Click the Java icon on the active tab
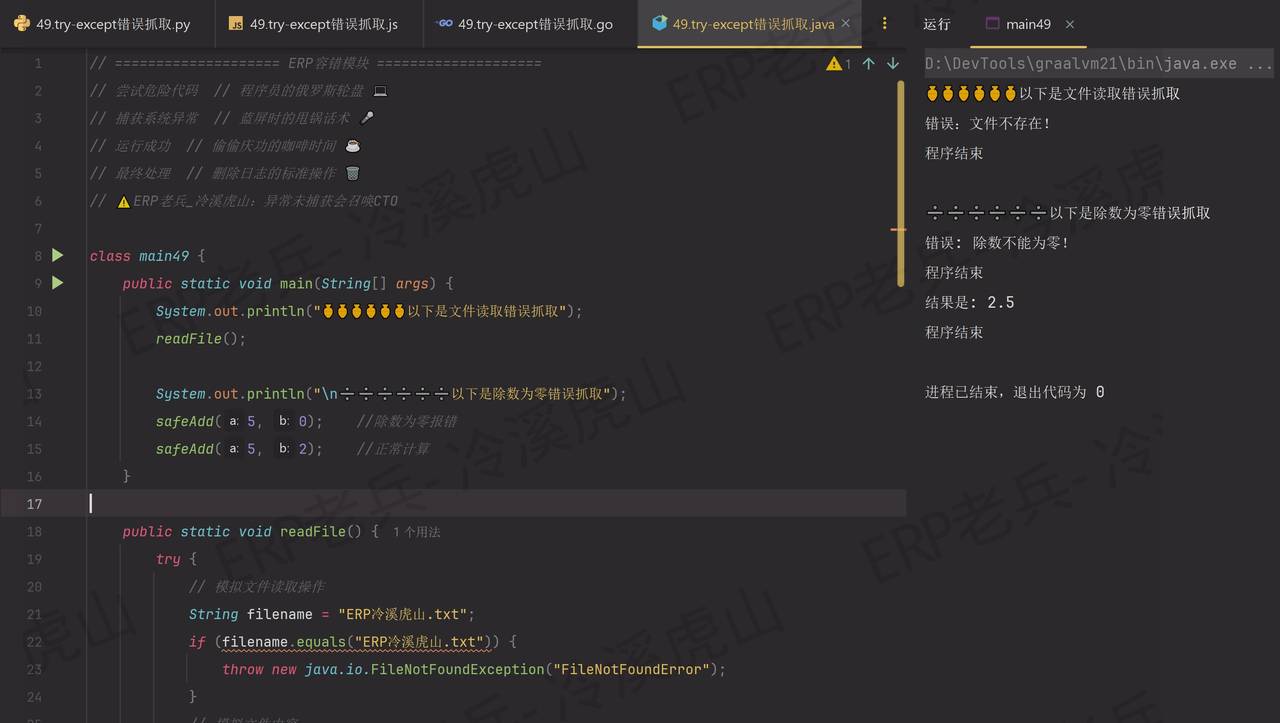 click(659, 22)
